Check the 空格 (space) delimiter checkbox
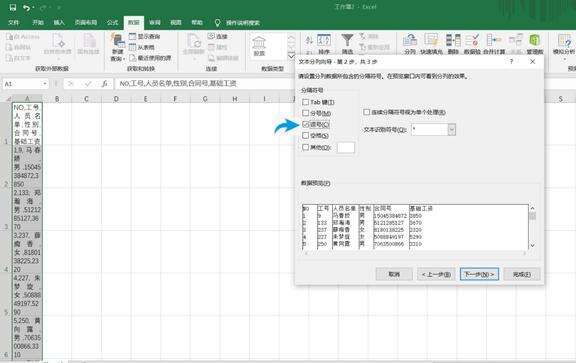Screen dimensions: 576x363 click(x=305, y=136)
